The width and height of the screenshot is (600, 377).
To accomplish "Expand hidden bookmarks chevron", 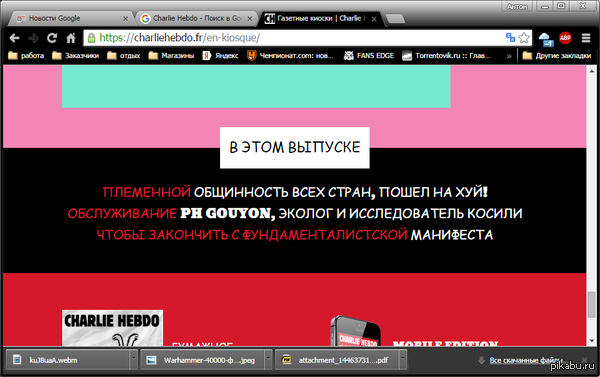I will tap(509, 56).
